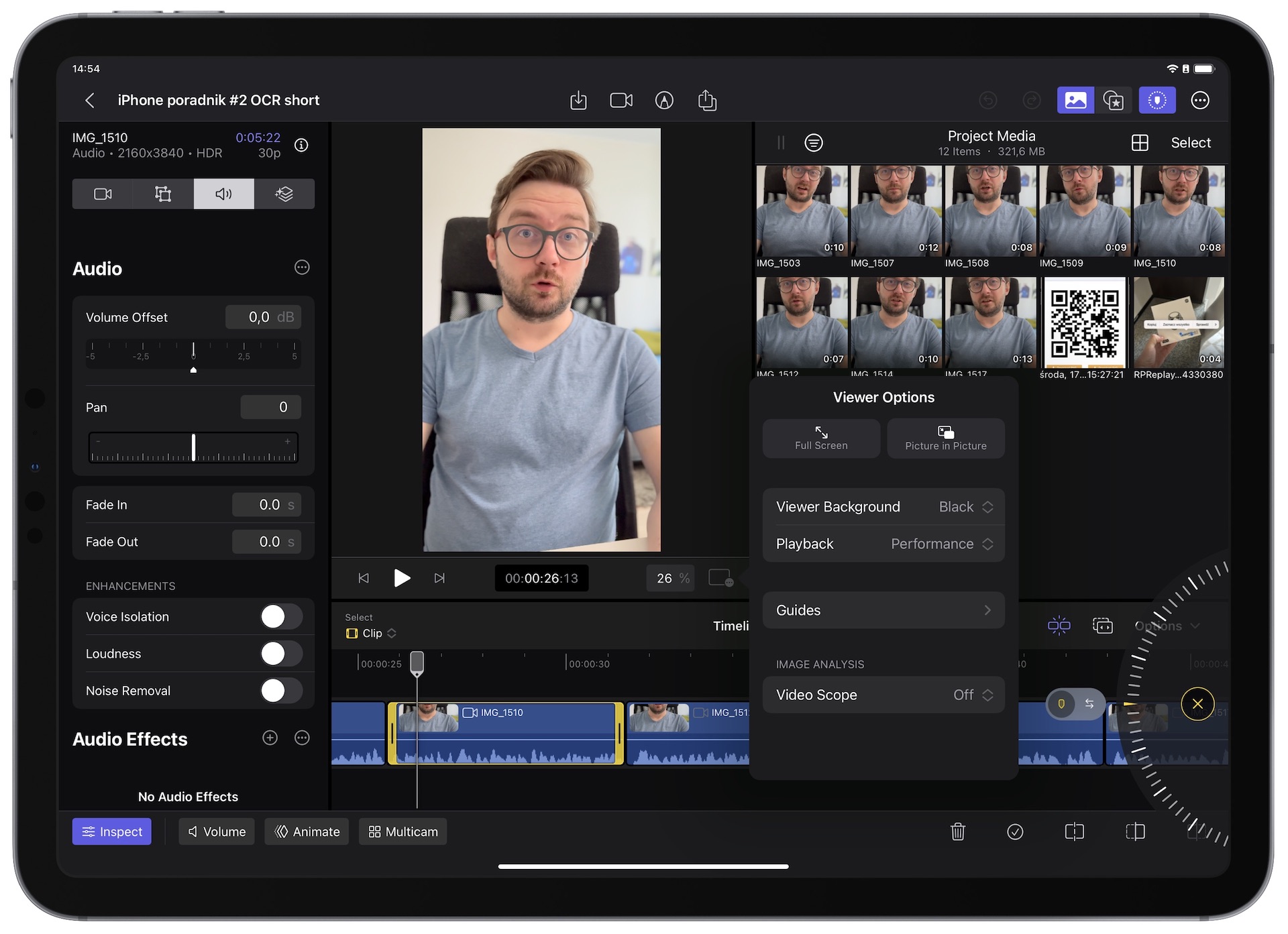Open Viewer Background dropdown

pos(883,507)
